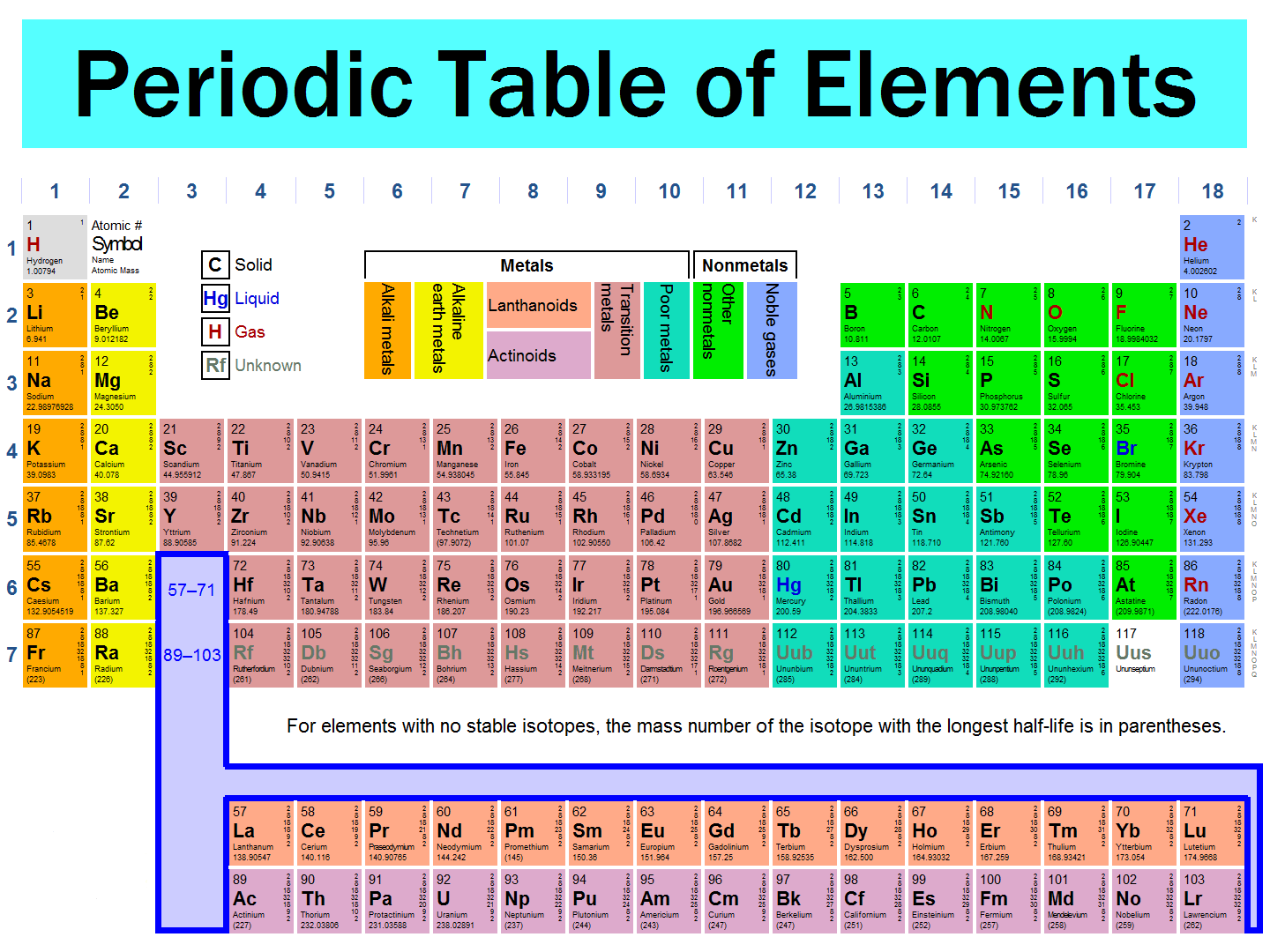The width and height of the screenshot is (1270, 952).
Task: Click the Hydrogen (H) element cell
Action: coord(55,247)
